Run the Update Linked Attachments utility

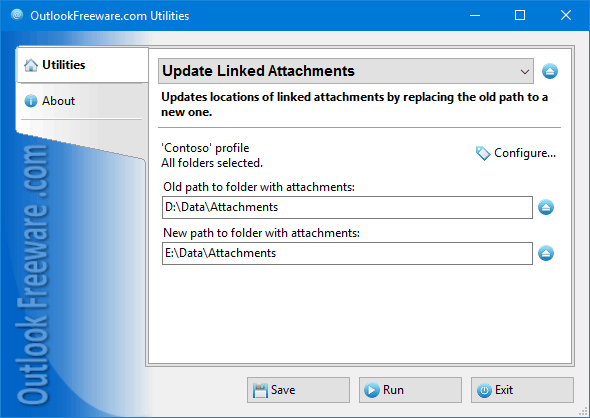[410, 390]
